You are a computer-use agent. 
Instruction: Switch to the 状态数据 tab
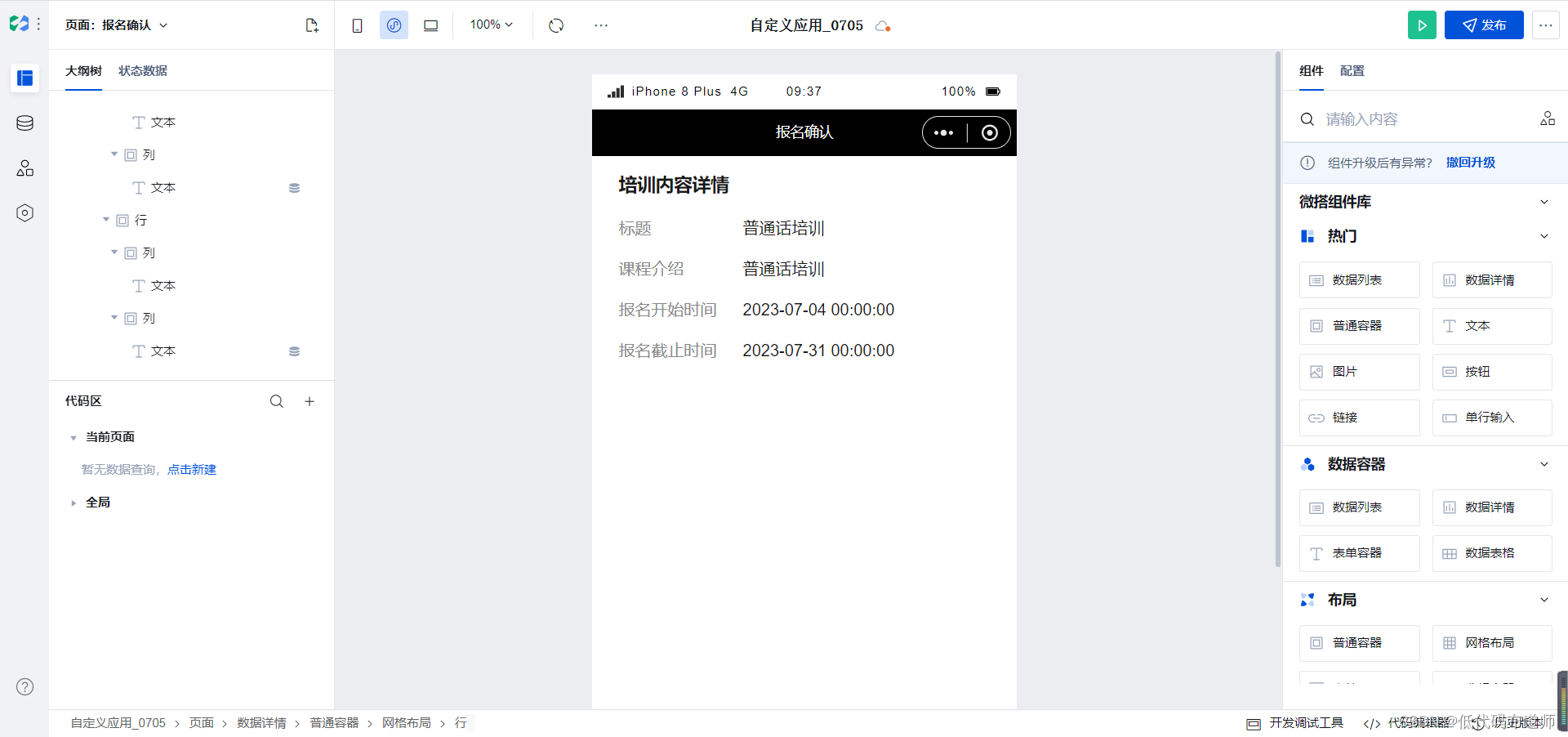click(143, 71)
